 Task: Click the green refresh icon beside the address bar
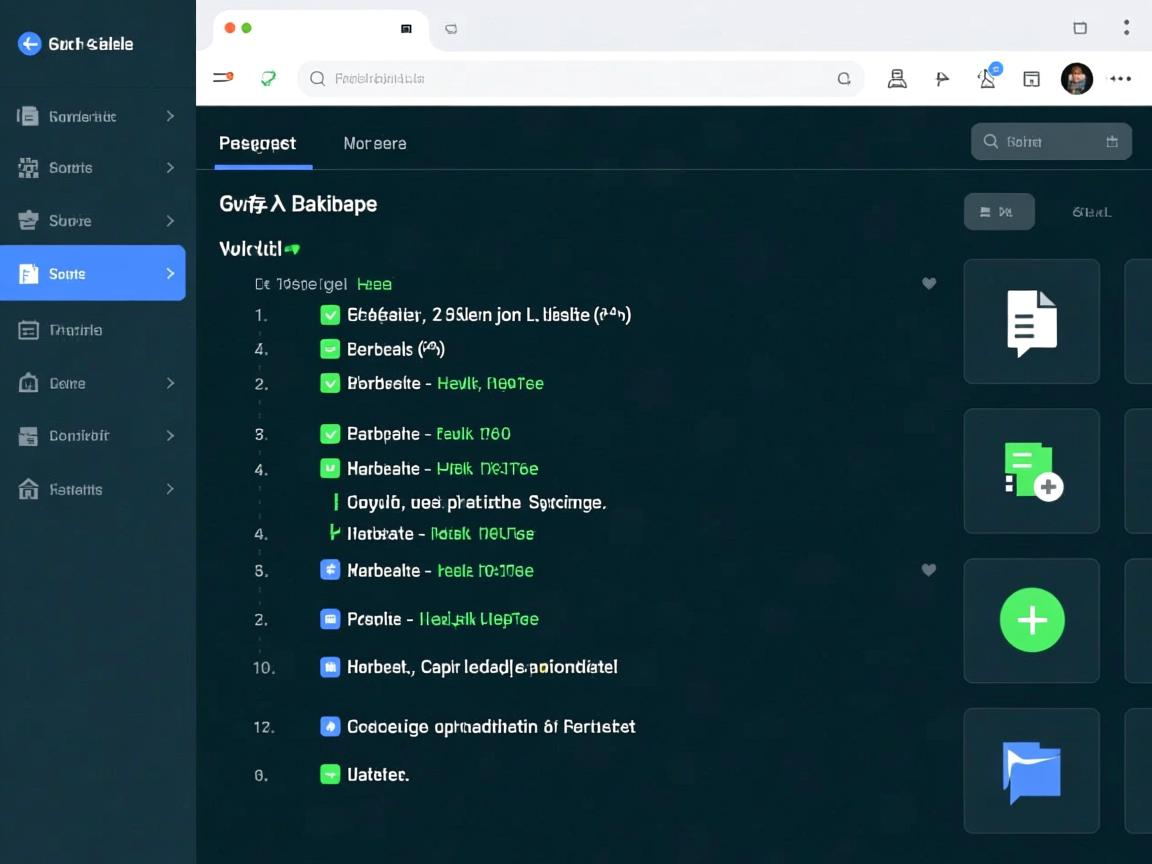click(x=268, y=78)
